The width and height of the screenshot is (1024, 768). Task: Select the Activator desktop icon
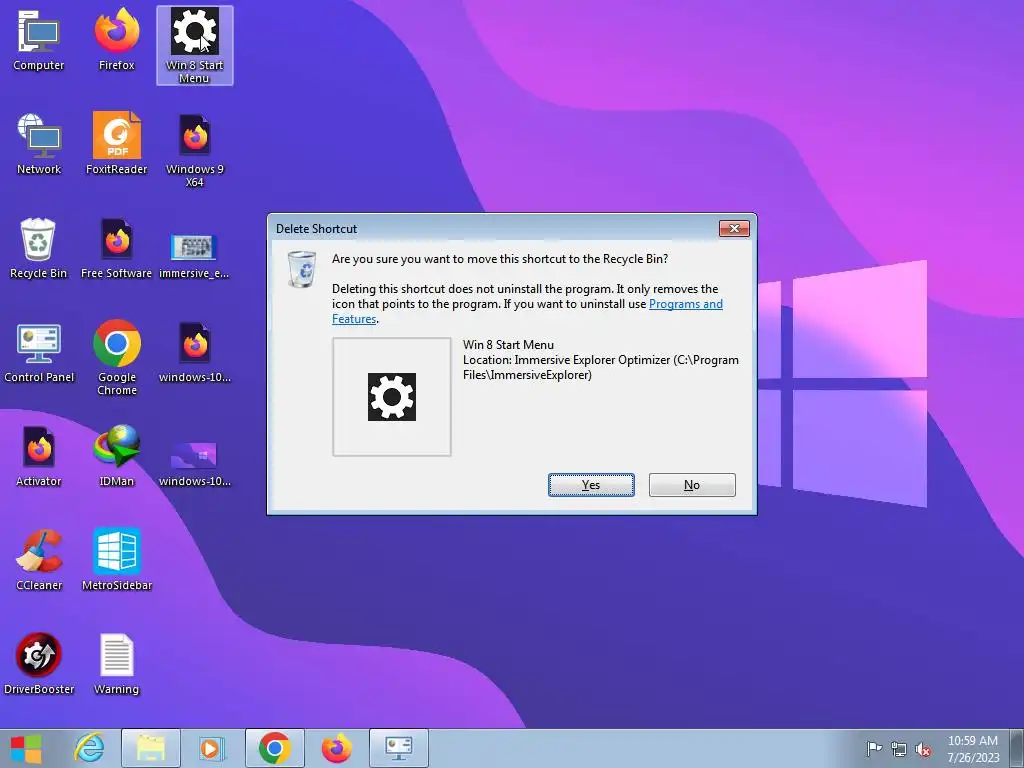point(39,456)
